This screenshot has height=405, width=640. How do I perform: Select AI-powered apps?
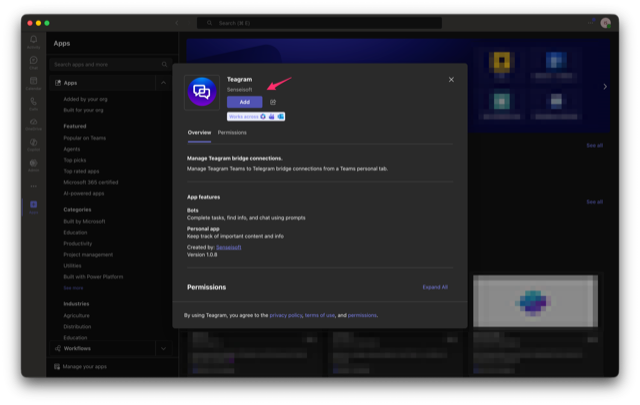(84, 193)
